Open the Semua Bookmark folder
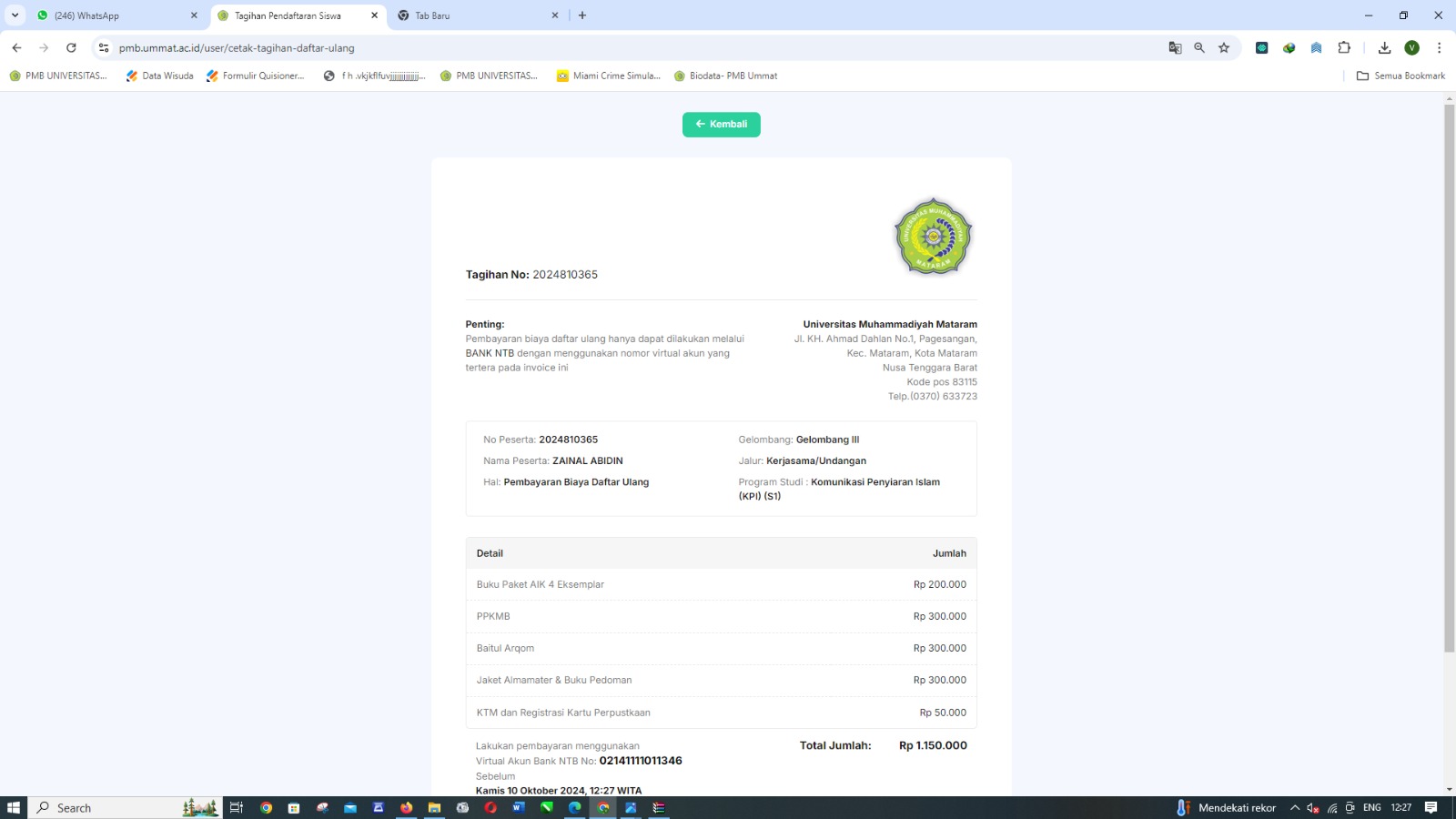This screenshot has height=819, width=1456. click(1400, 76)
